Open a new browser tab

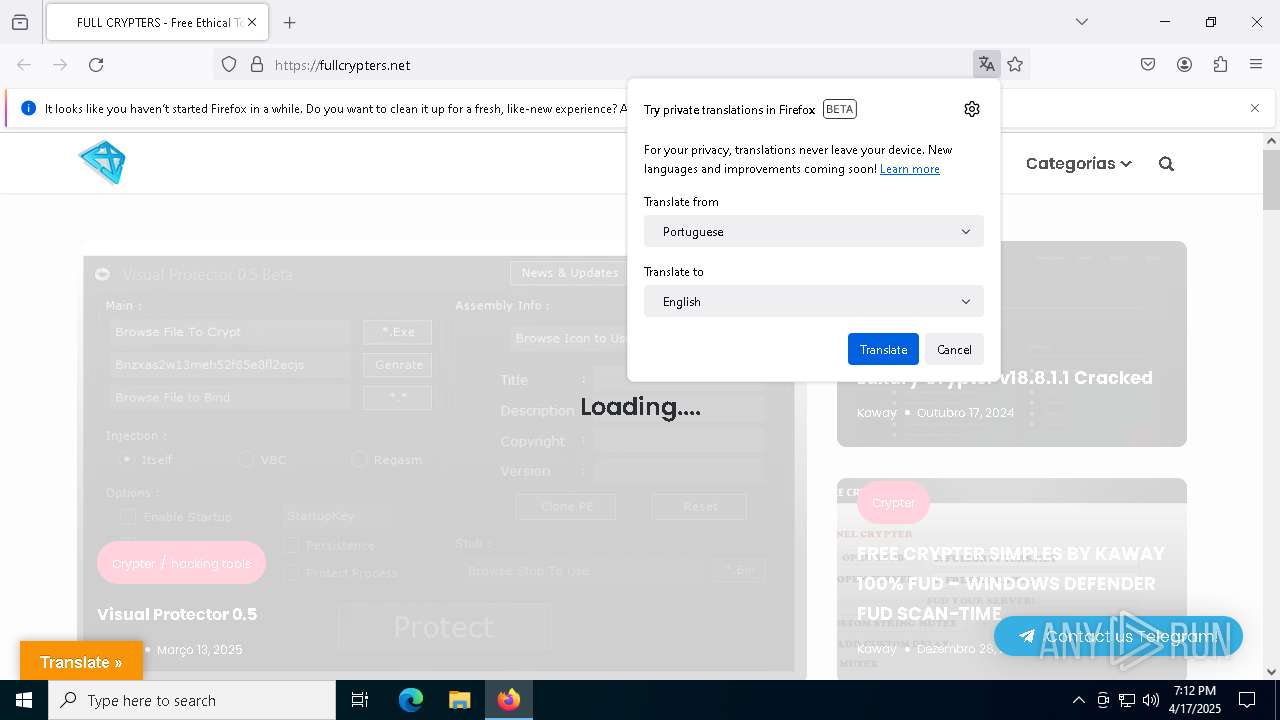[x=290, y=22]
